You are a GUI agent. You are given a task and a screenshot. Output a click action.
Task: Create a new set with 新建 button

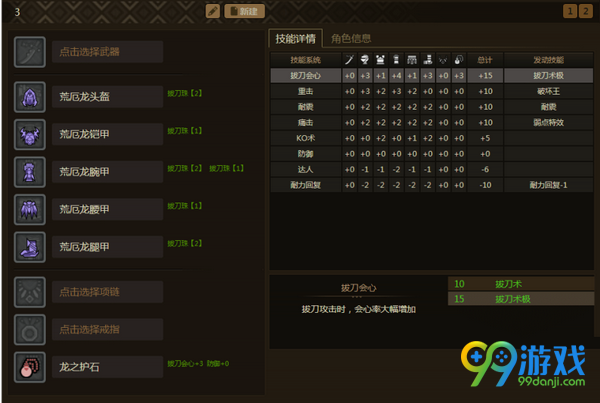[x=244, y=11]
